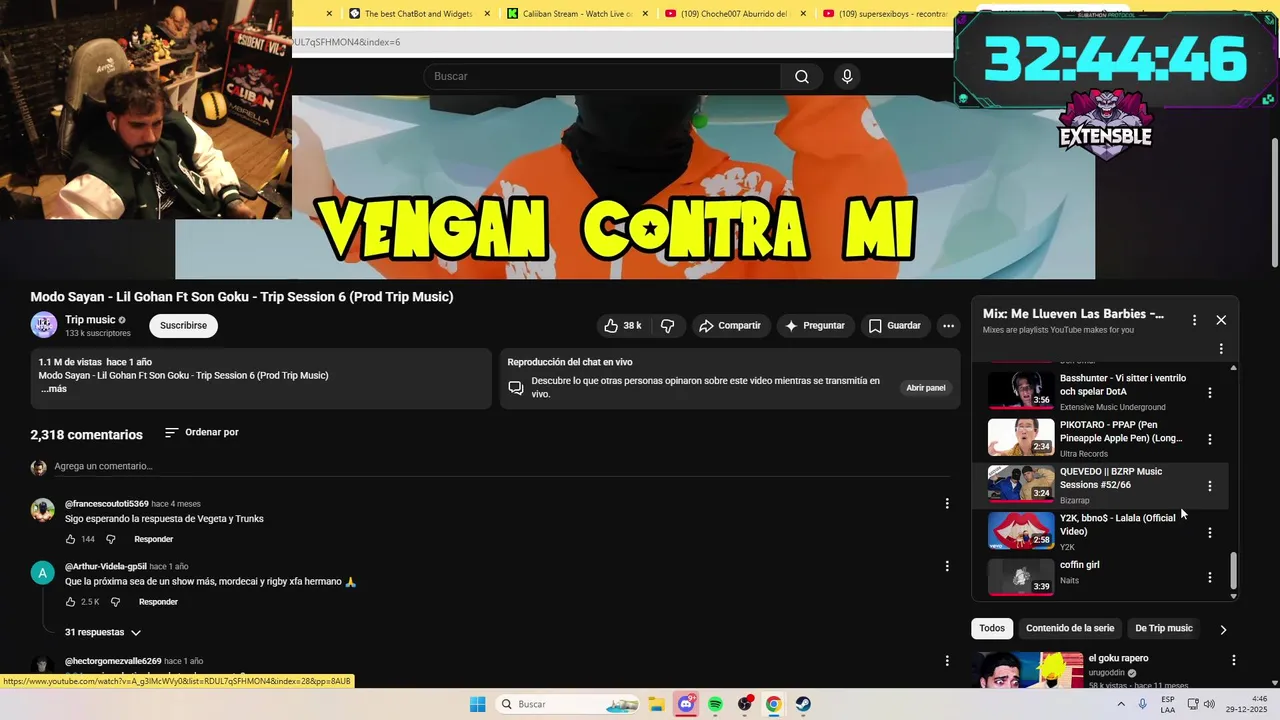Image resolution: width=1280 pixels, height=720 pixels.
Task: Open options for QUEVEDO BZRP item
Action: coord(1209,486)
